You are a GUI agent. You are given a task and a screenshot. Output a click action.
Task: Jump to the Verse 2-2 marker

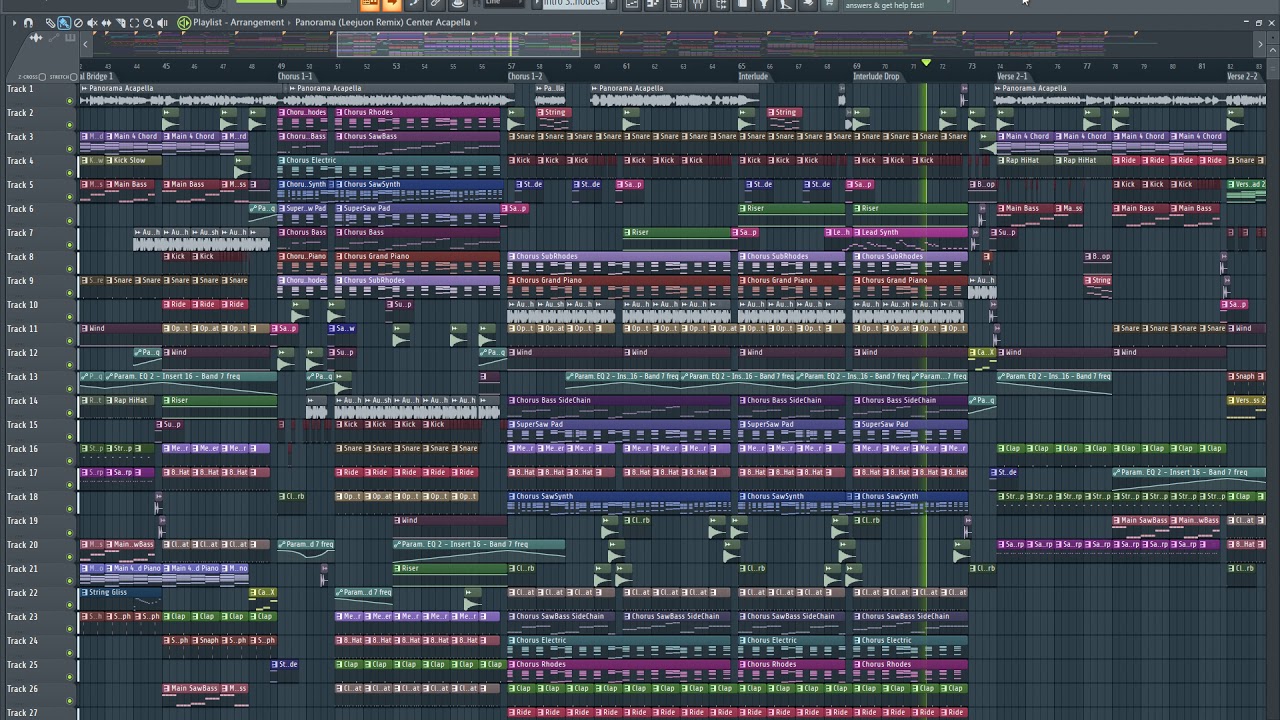(x=1242, y=76)
